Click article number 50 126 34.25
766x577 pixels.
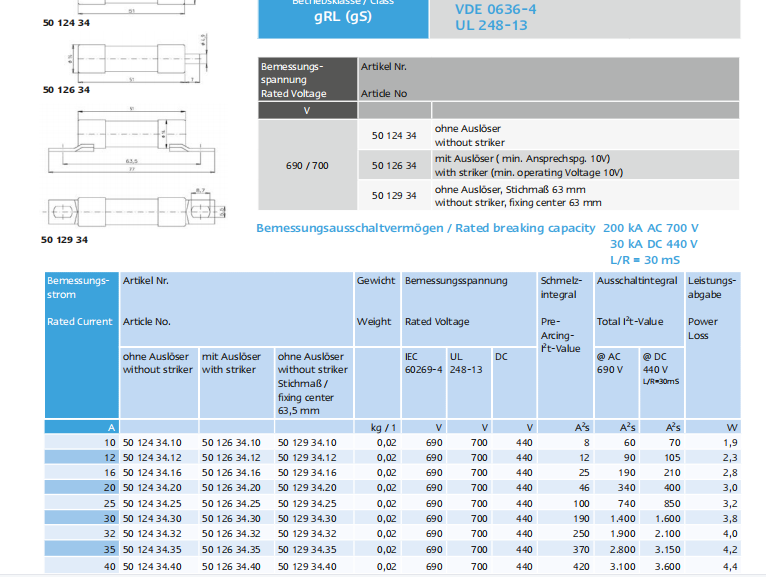coord(231,504)
